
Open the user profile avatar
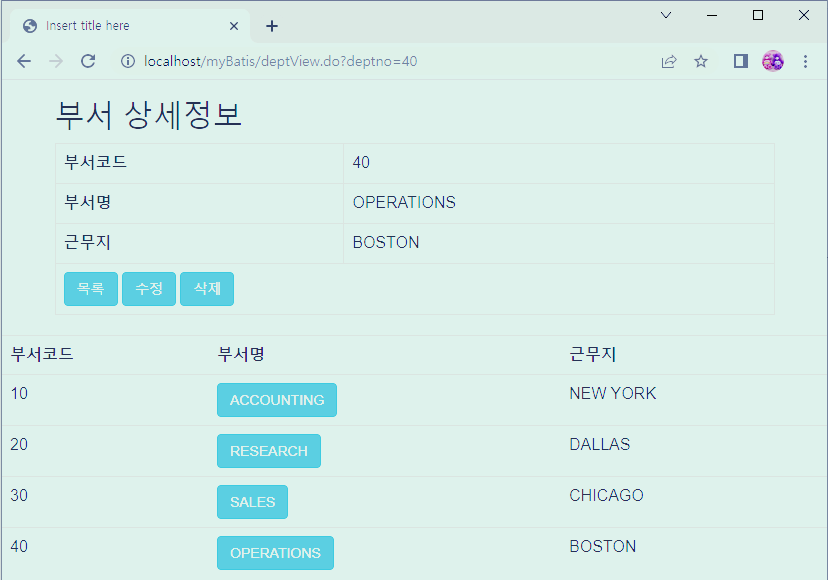coord(773,61)
